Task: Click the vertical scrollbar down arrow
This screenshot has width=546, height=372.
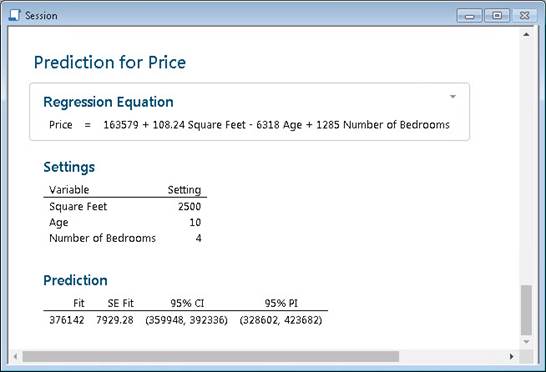Action: tap(526, 342)
